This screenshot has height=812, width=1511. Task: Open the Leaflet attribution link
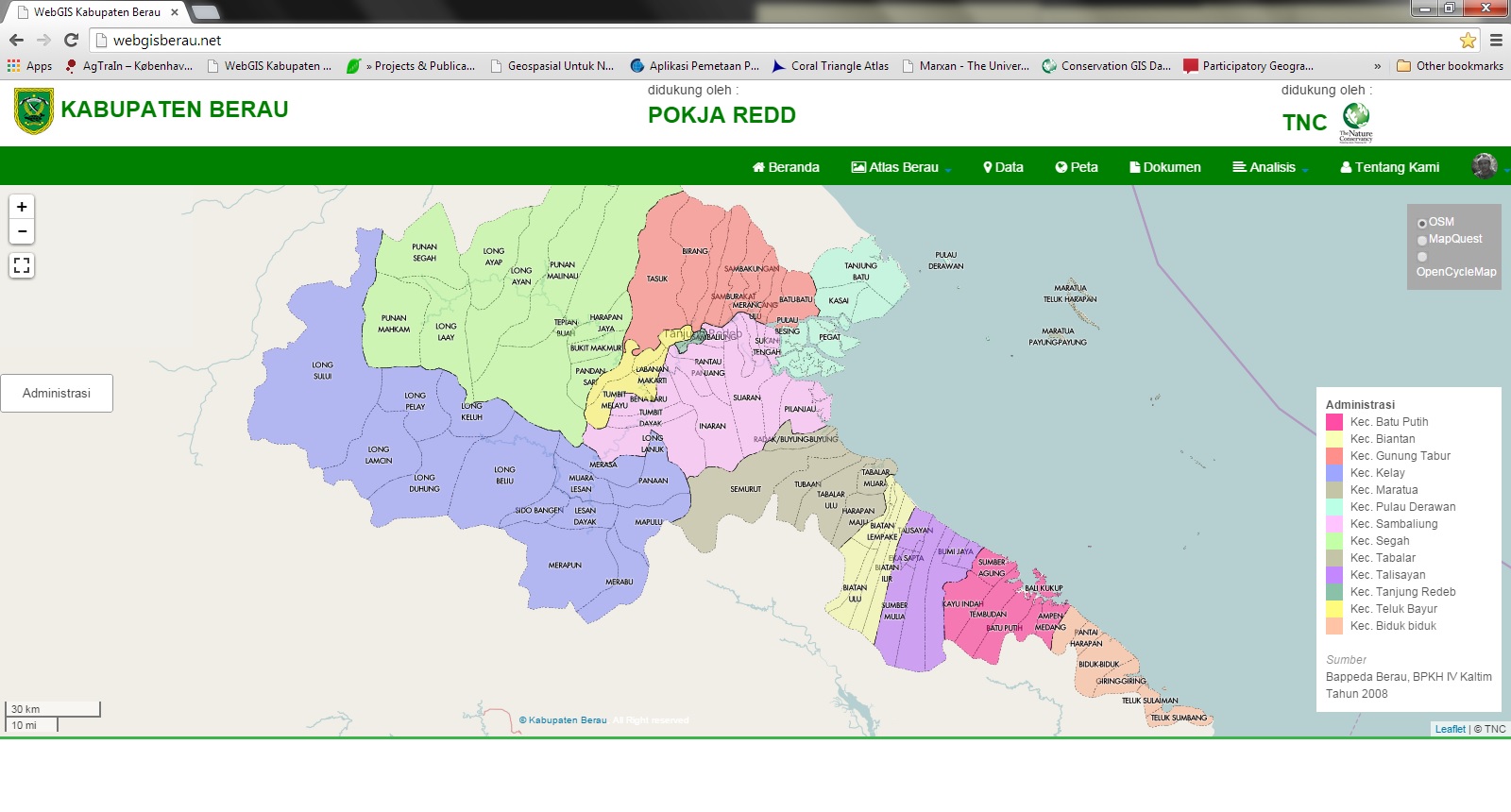[1450, 729]
